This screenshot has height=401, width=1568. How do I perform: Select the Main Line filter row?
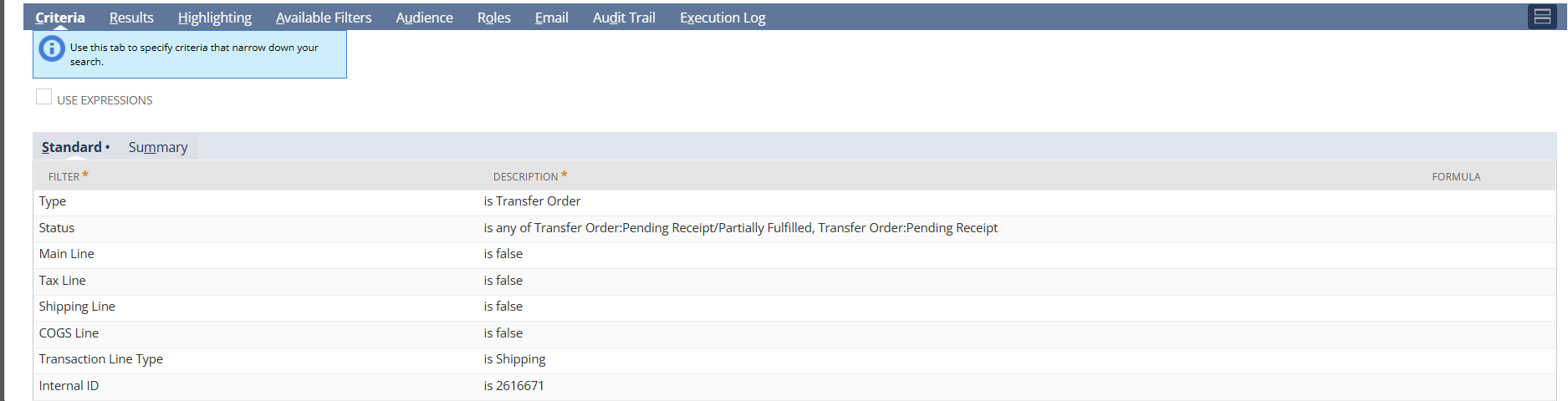[x=67, y=254]
